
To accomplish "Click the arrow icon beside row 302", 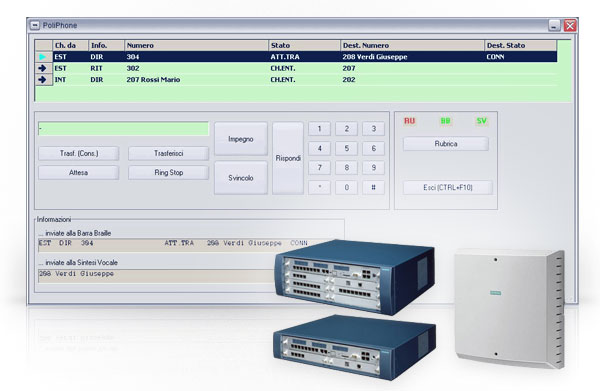I will click(x=42, y=68).
